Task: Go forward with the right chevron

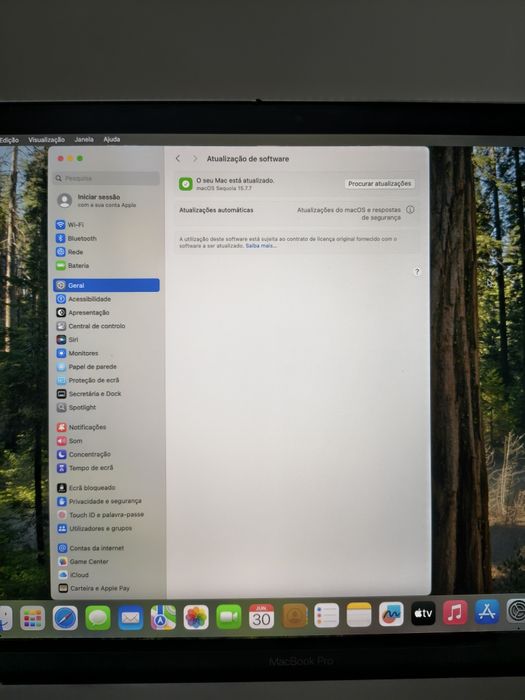Action: [x=195, y=158]
